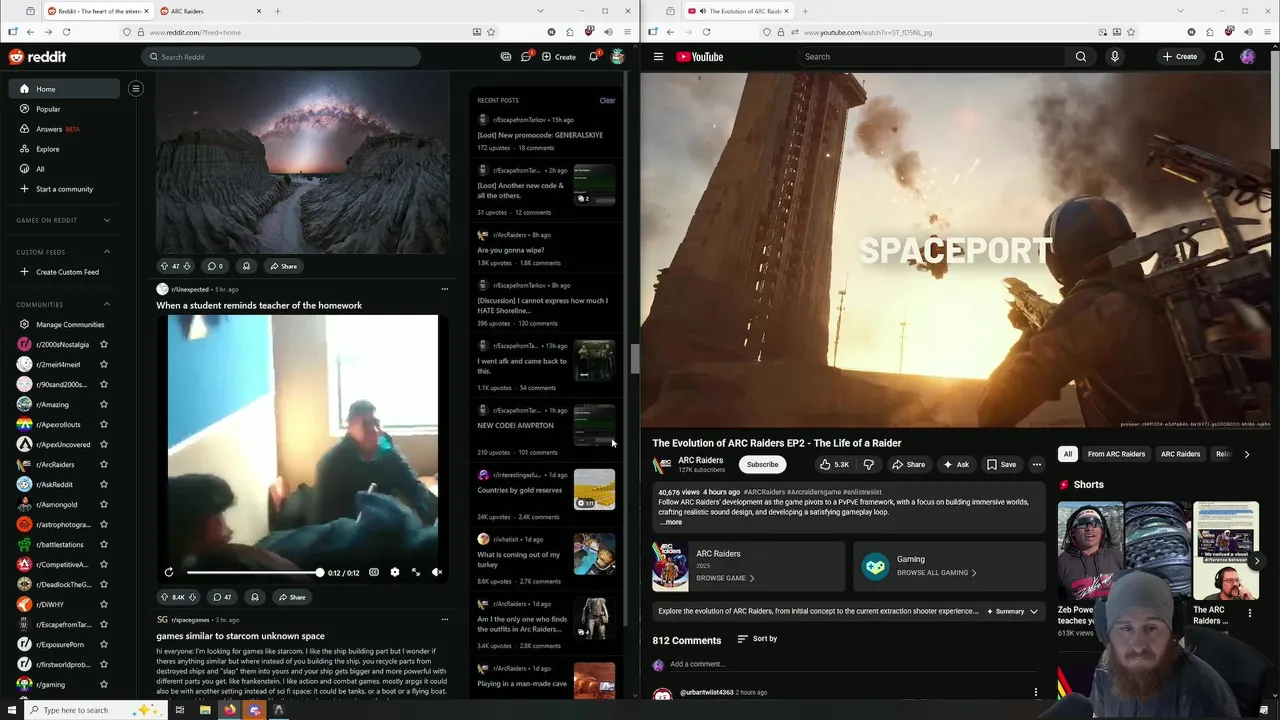Focus the Search Reddit field
This screenshot has height=720, width=1280.
click(280, 57)
